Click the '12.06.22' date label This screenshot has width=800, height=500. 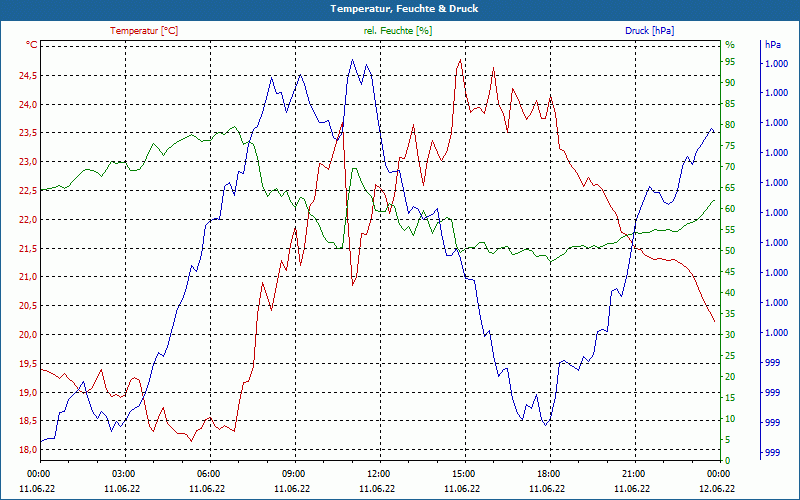click(x=717, y=489)
